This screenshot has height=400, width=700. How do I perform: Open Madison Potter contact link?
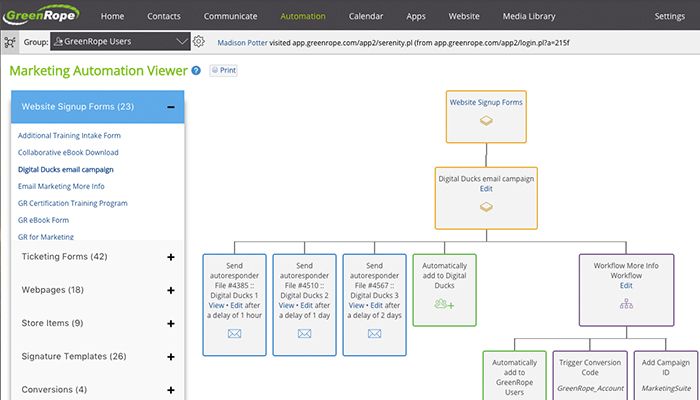242,43
